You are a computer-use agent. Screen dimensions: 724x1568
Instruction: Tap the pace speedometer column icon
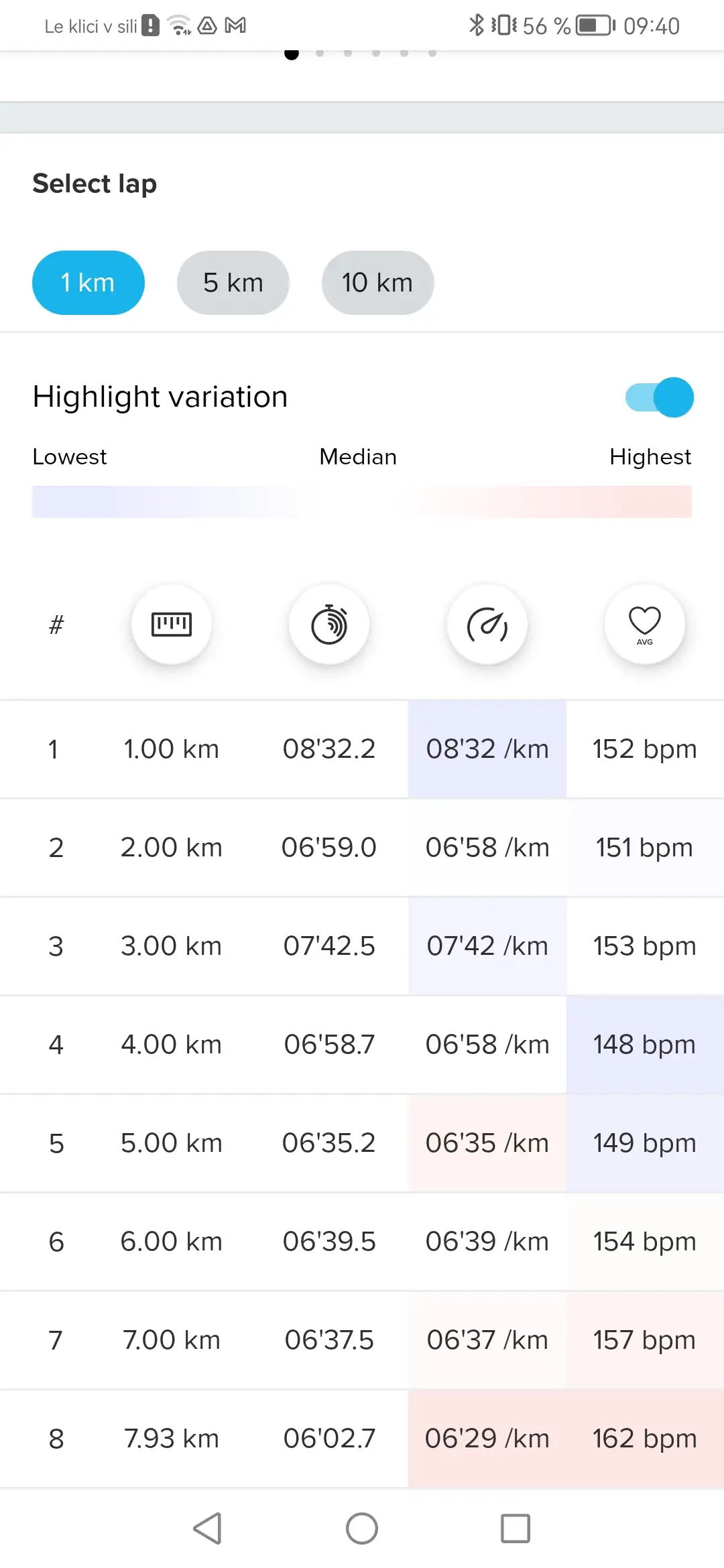pyautogui.click(x=487, y=625)
